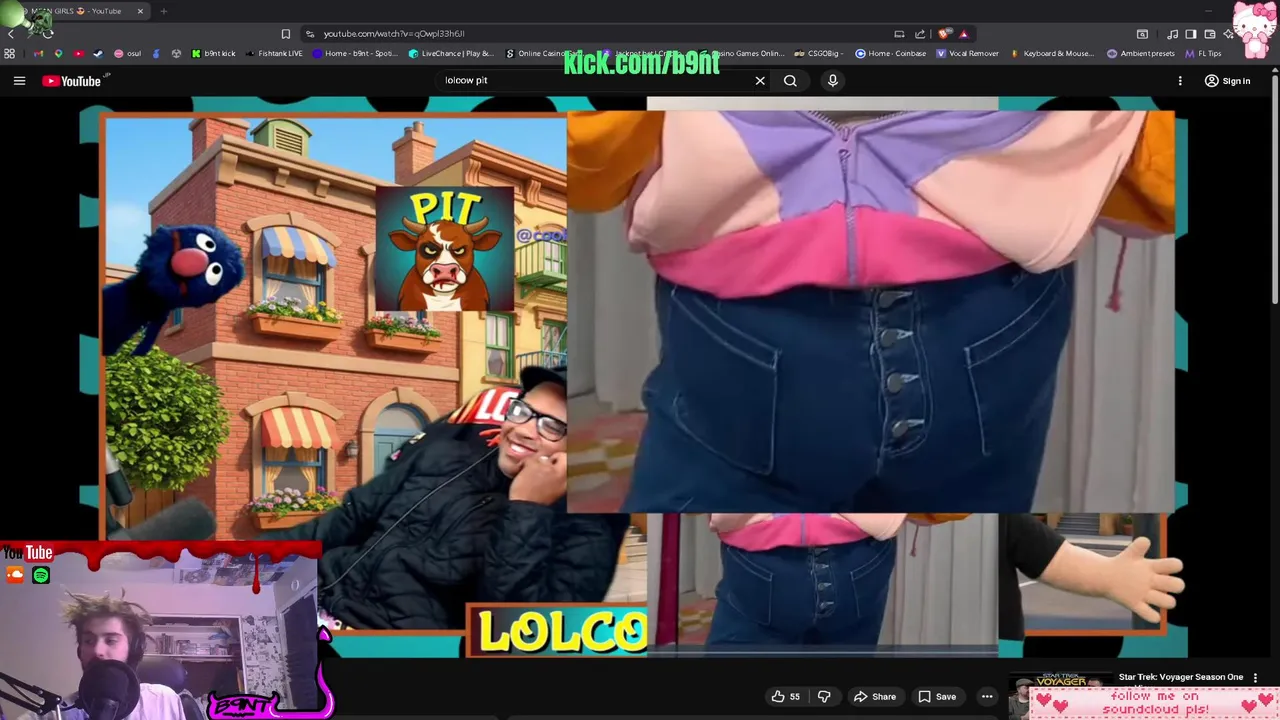Dislike the video with thumbs down
Screen dimensions: 1280x720
click(x=824, y=696)
